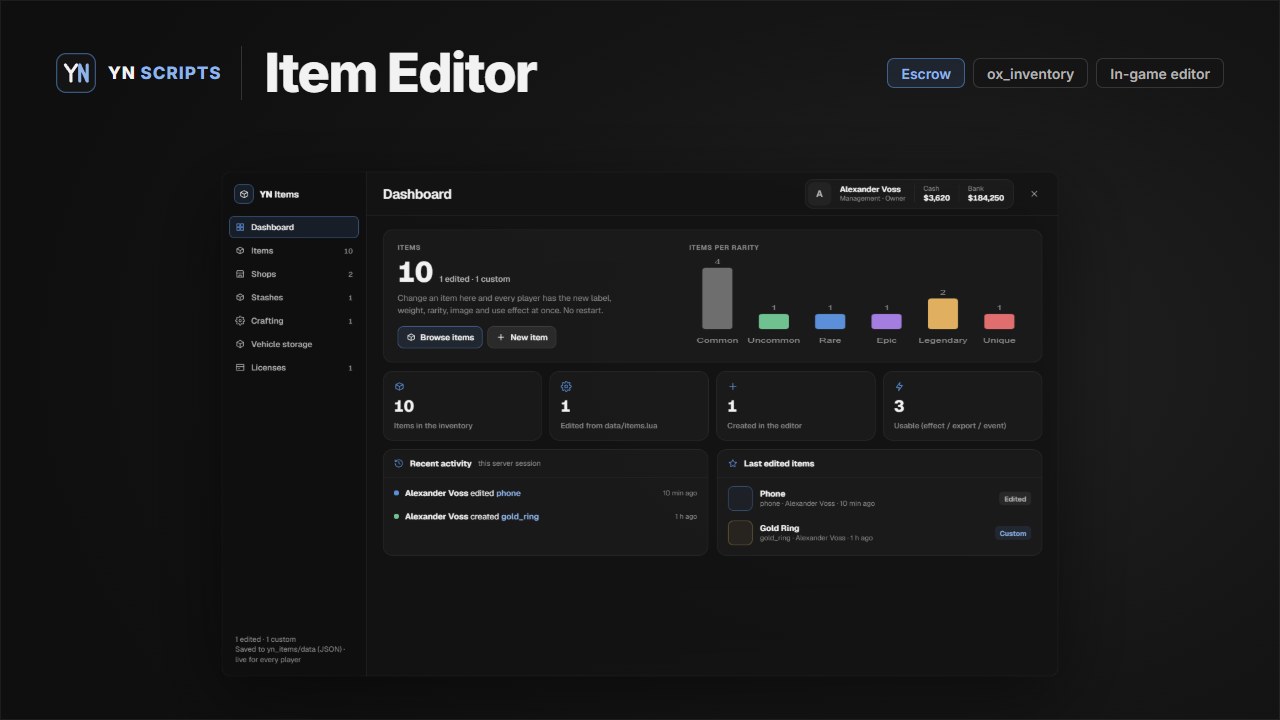Open the Vehicle storage section

pos(294,344)
